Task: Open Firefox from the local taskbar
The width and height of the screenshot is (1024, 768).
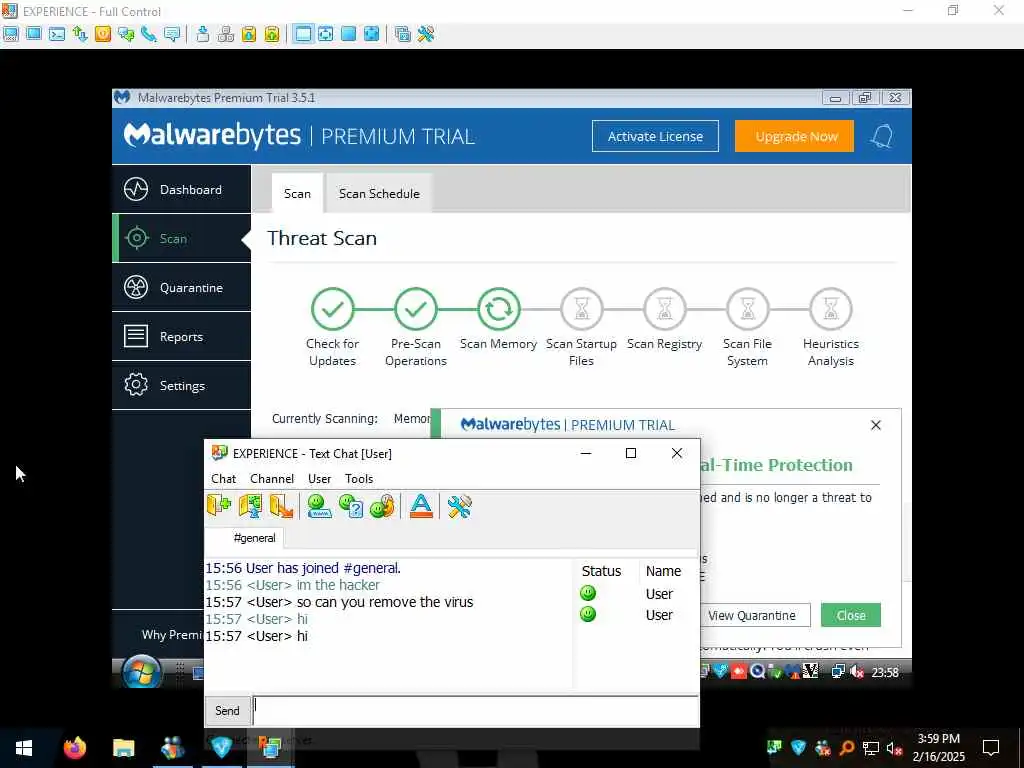Action: click(74, 747)
